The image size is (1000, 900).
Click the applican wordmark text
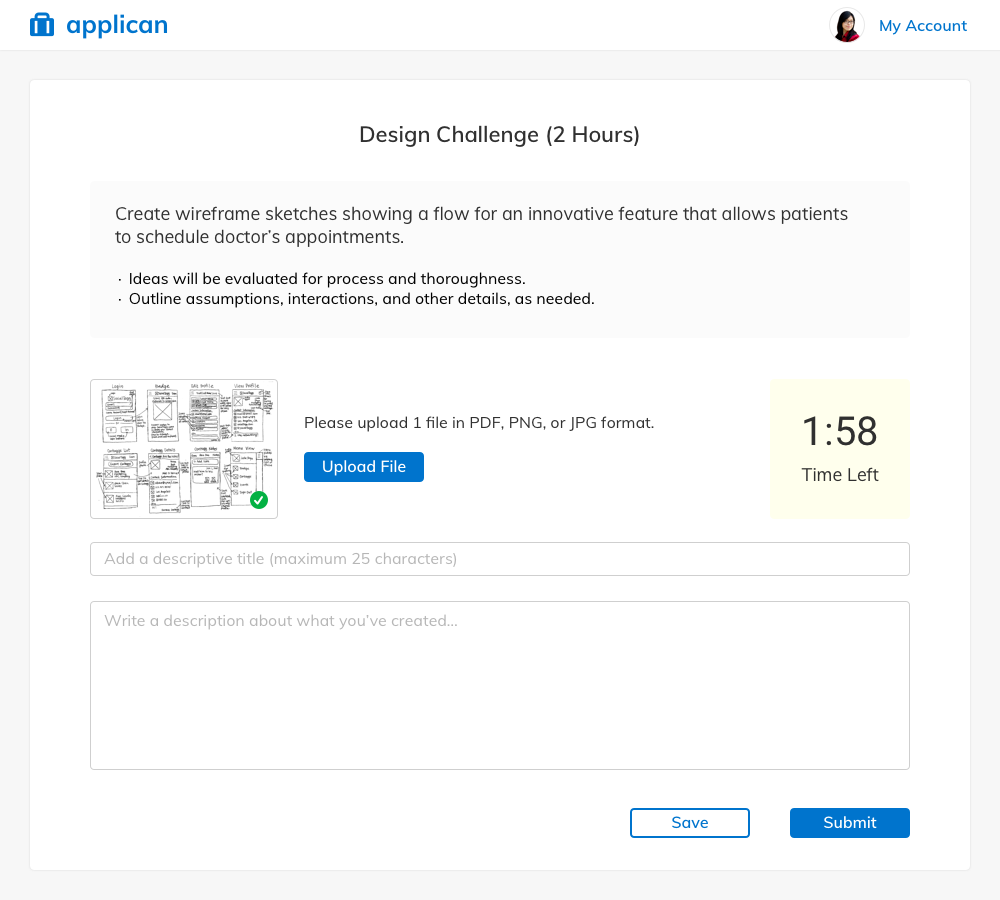click(117, 25)
